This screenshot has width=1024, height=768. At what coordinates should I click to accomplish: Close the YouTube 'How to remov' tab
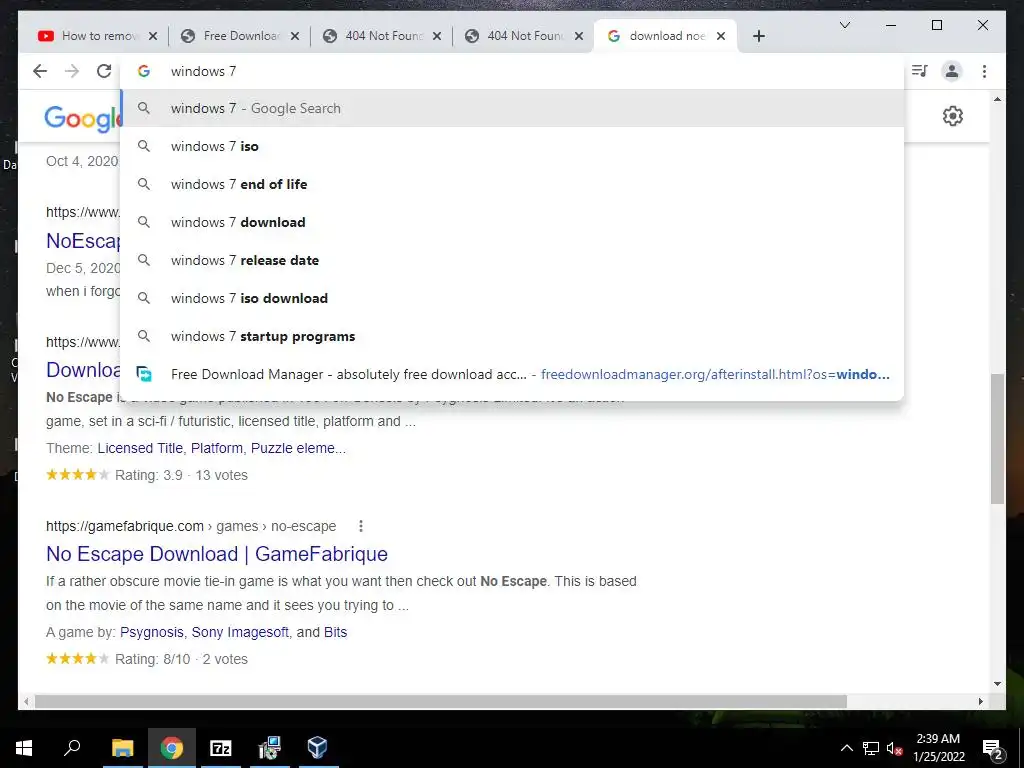(153, 37)
